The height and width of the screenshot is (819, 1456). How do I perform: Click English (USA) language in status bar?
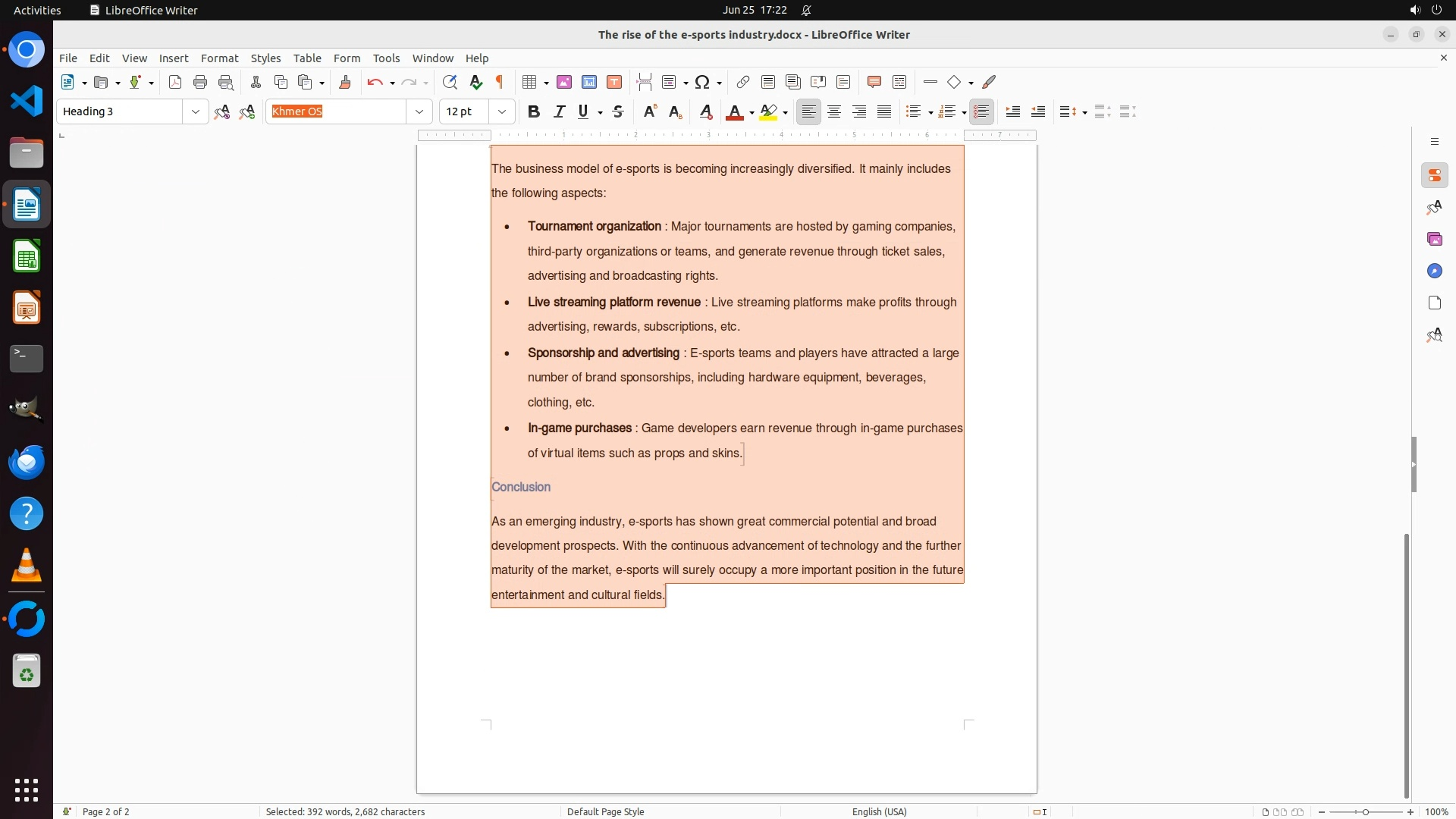879,811
